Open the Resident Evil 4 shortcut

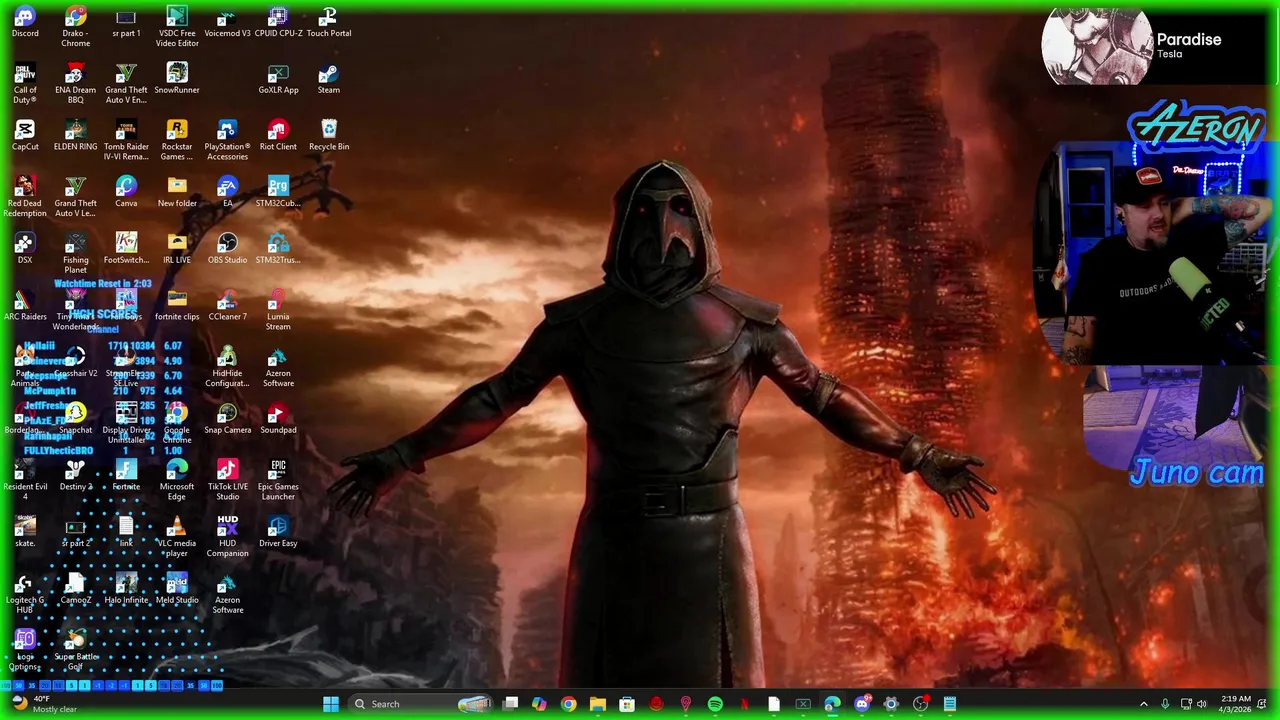click(25, 481)
